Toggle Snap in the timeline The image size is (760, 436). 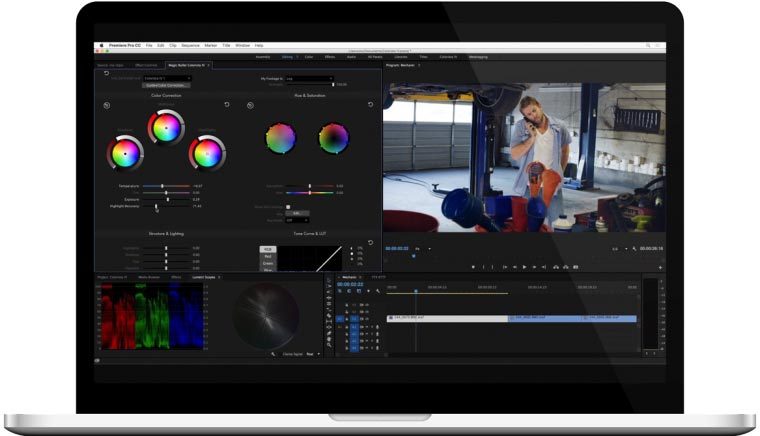tap(349, 291)
